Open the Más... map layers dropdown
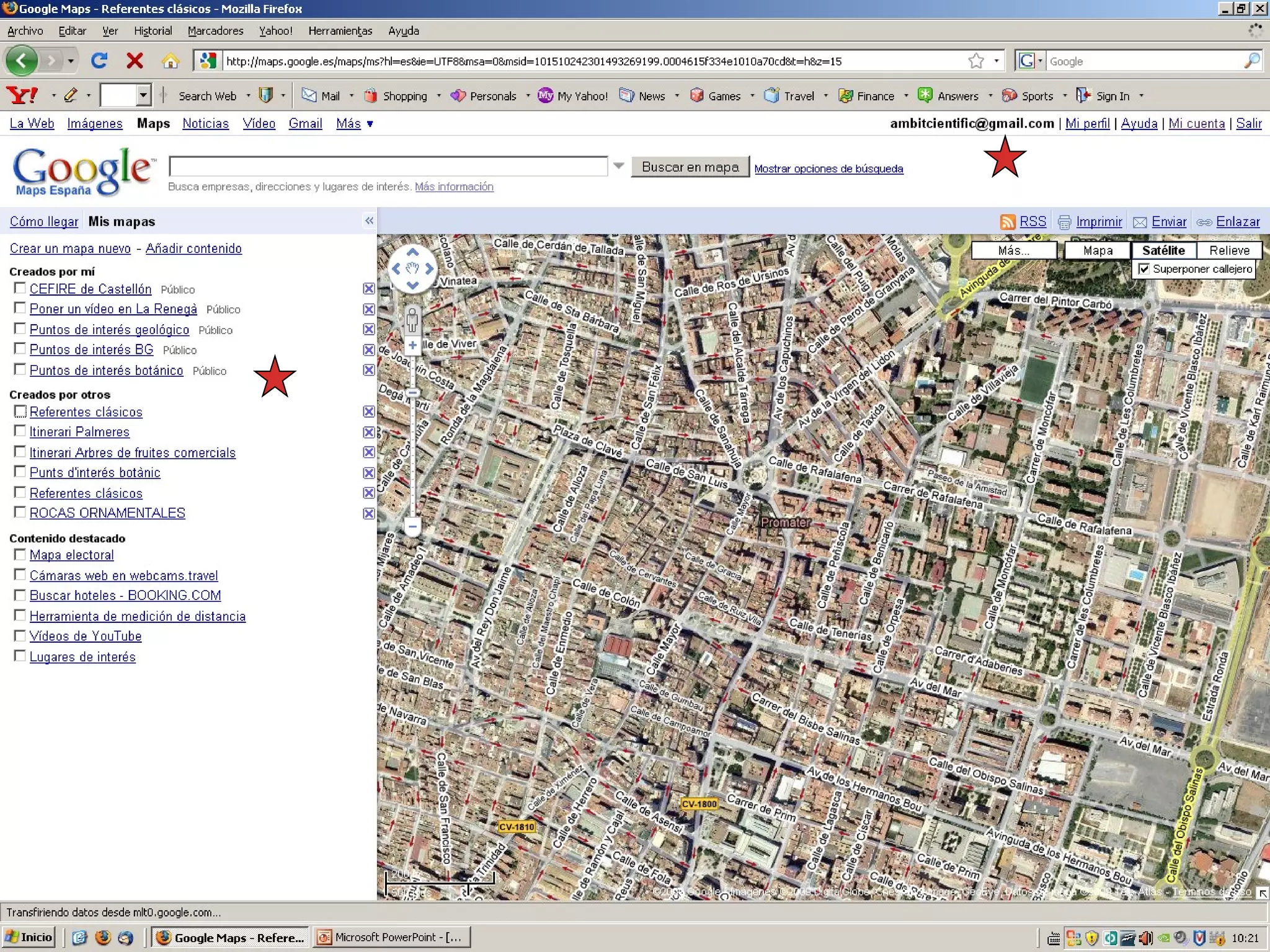The height and width of the screenshot is (952, 1270). coord(1013,250)
